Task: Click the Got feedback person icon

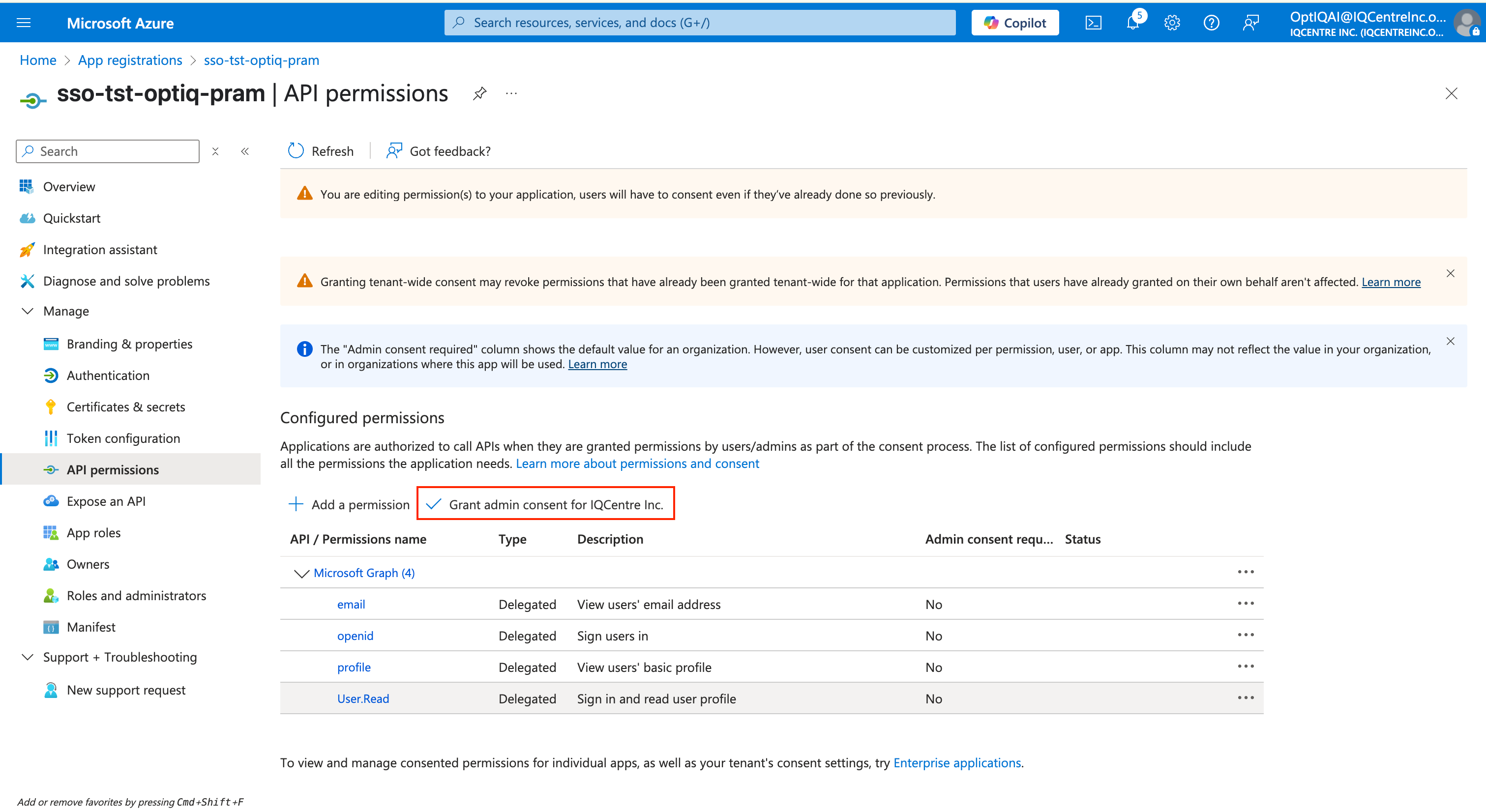Action: tap(394, 151)
